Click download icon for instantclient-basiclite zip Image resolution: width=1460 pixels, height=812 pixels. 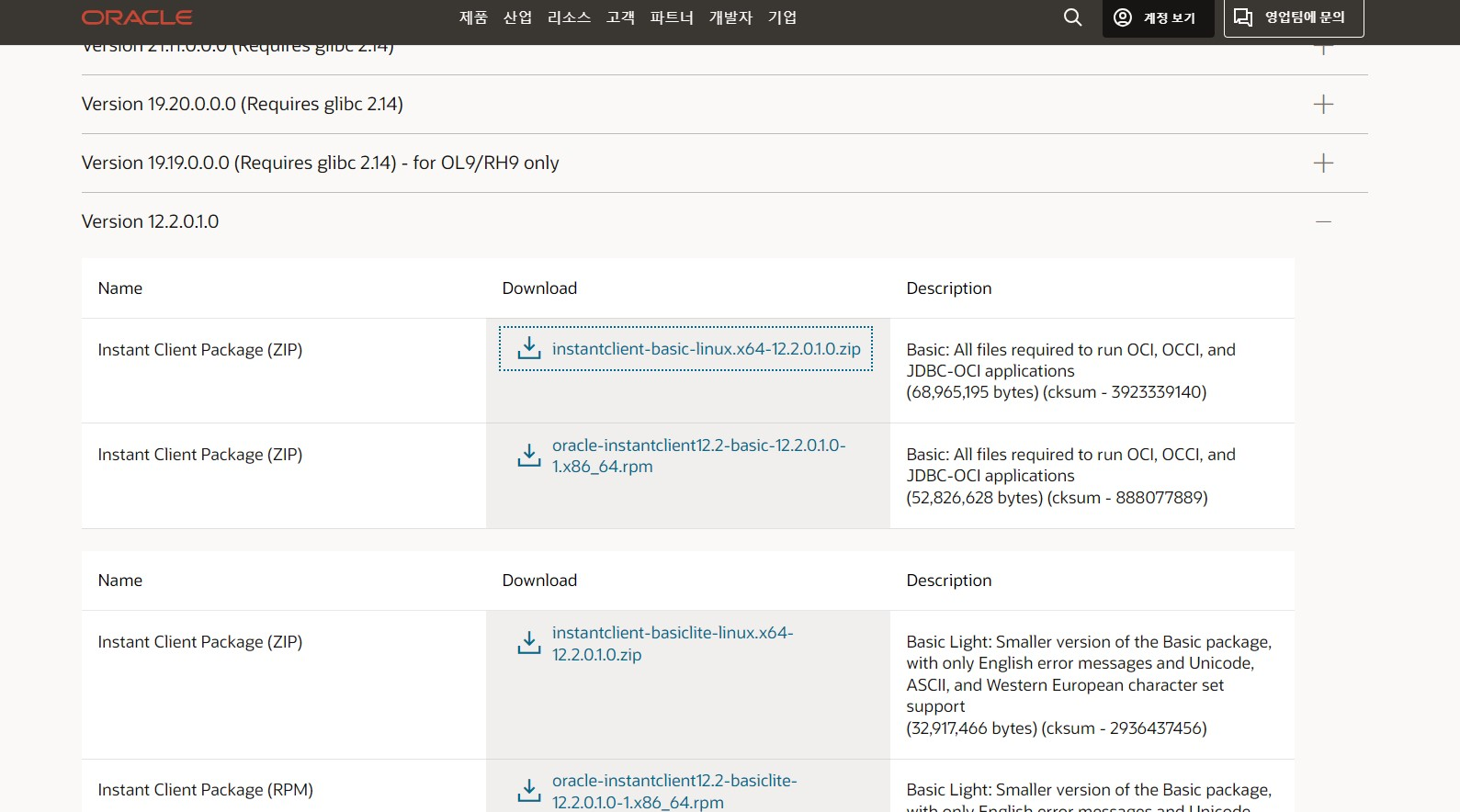click(x=529, y=643)
